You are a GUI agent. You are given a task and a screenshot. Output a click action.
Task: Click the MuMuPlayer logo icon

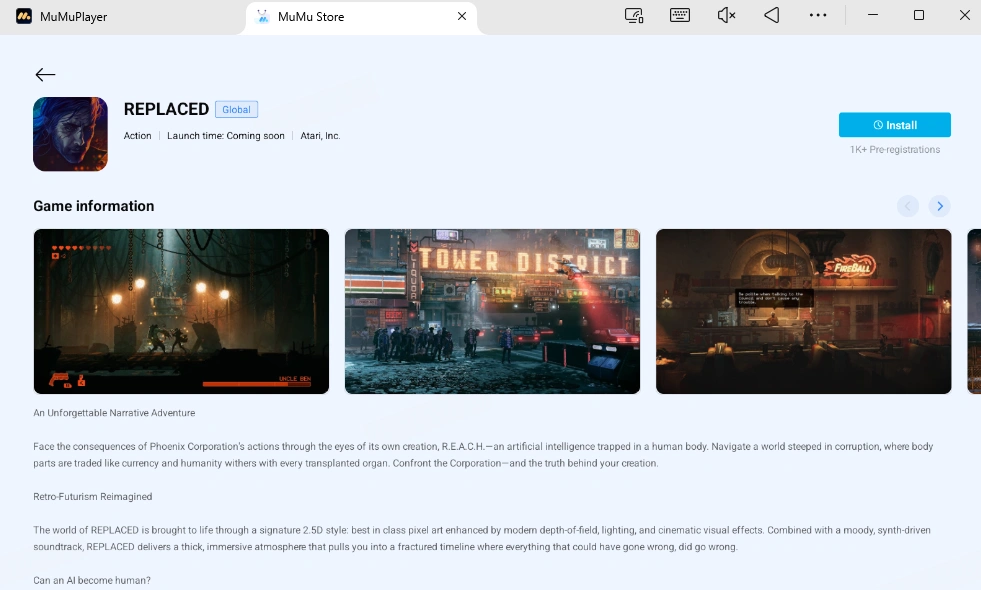[x=24, y=16]
